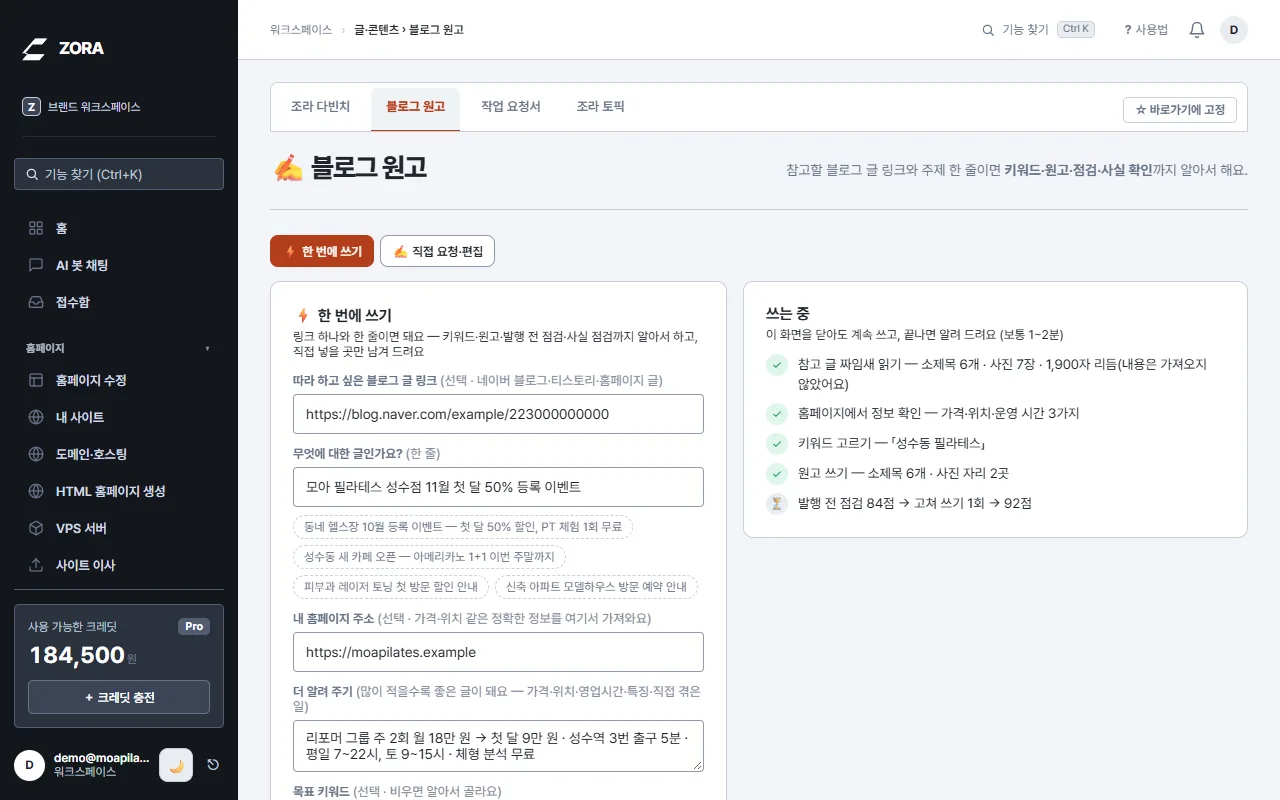The height and width of the screenshot is (800, 1280).
Task: Click the topic field with 모아 필라테스 text
Action: tap(498, 487)
